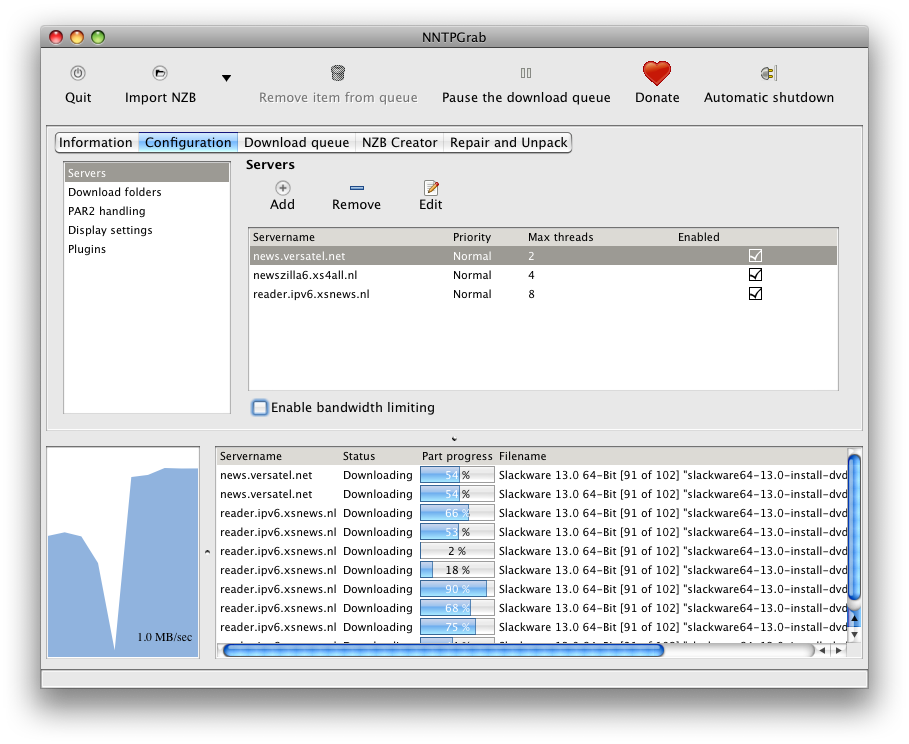The height and width of the screenshot is (744, 909).
Task: Click the expander arrow beside the speed graph
Action: tap(207, 551)
